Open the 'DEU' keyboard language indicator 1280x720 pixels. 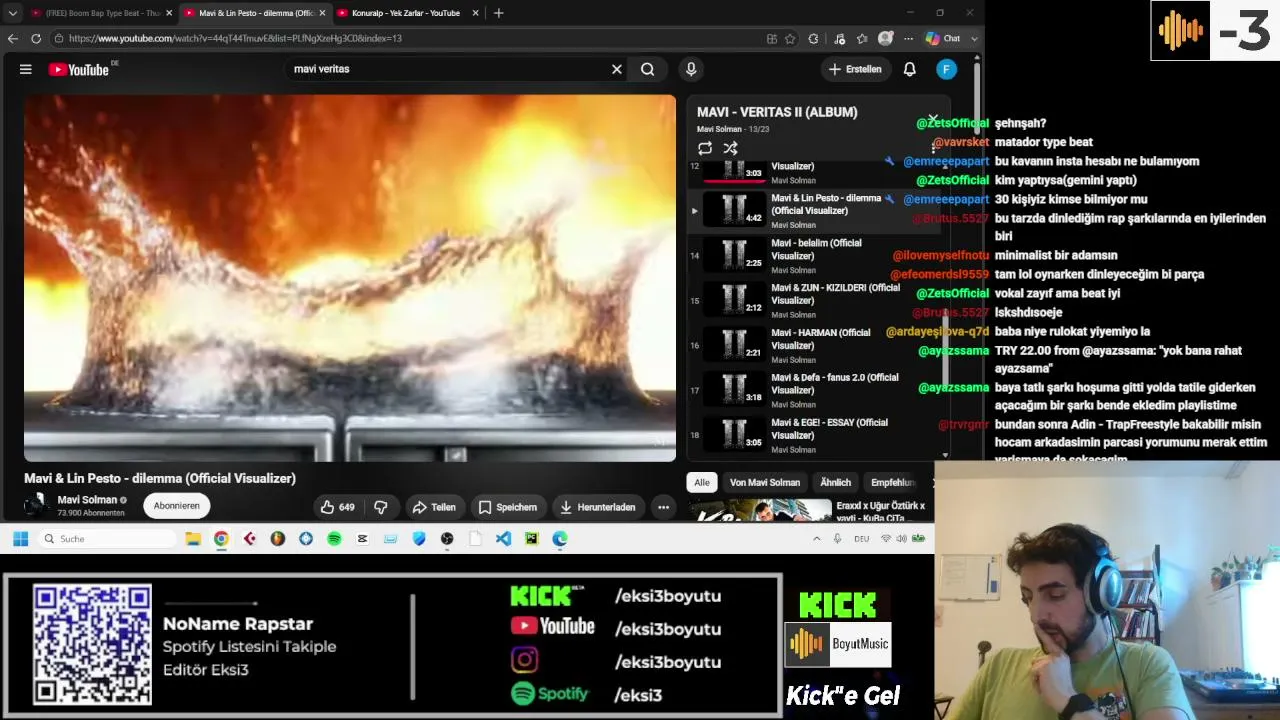pyautogui.click(x=861, y=538)
